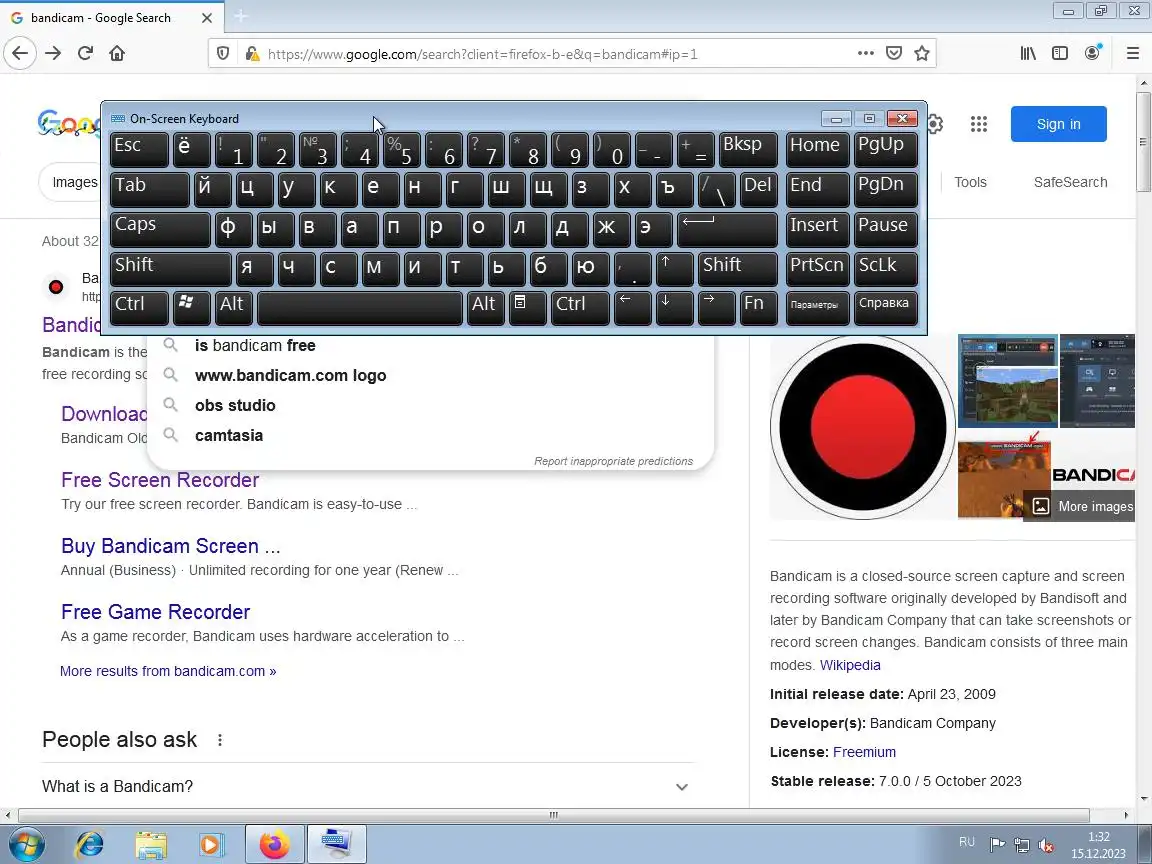Viewport: 1152px width, 864px height.
Task: Open the Free Game Recorder link
Action: (155, 612)
